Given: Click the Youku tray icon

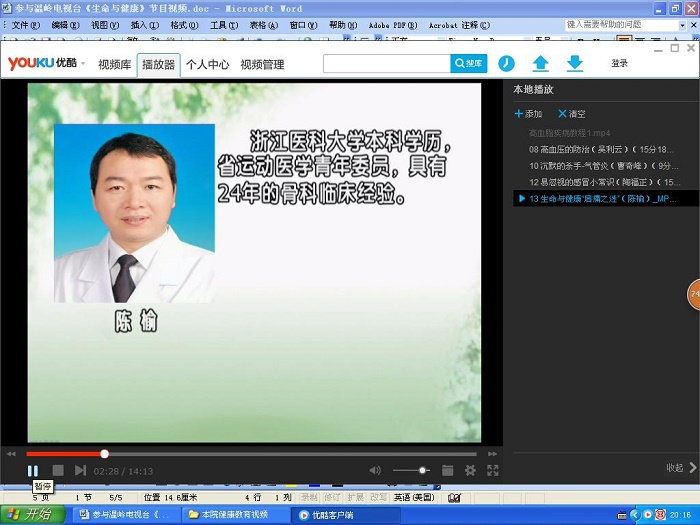Looking at the screenshot, I should pos(647,515).
